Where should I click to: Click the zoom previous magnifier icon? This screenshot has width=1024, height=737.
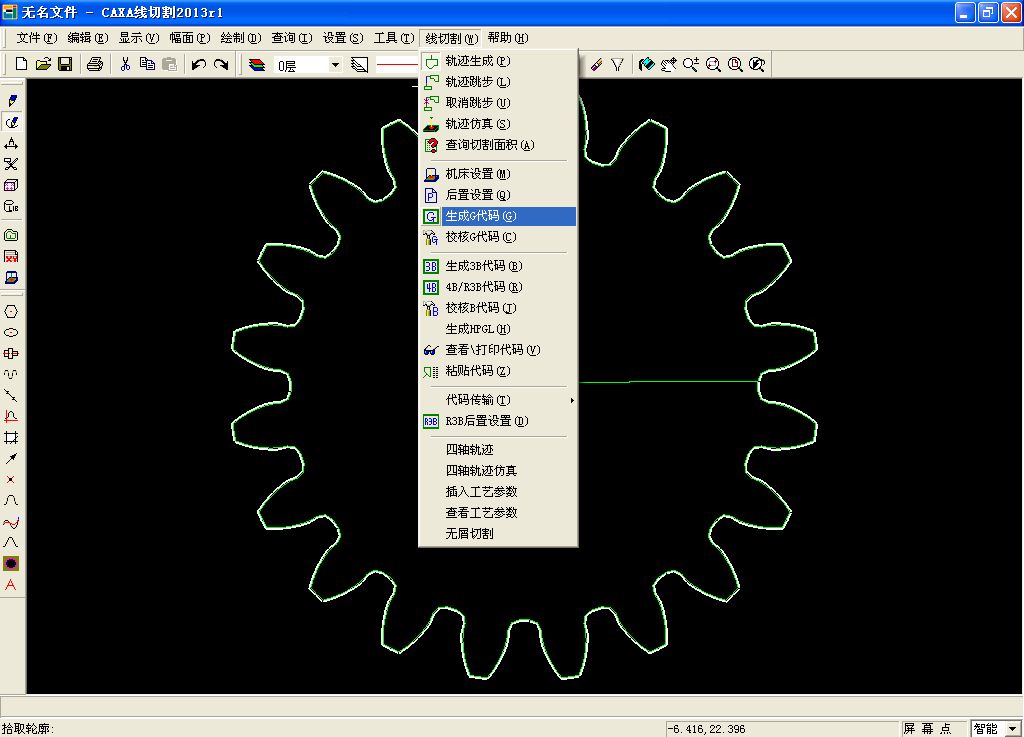(x=757, y=64)
